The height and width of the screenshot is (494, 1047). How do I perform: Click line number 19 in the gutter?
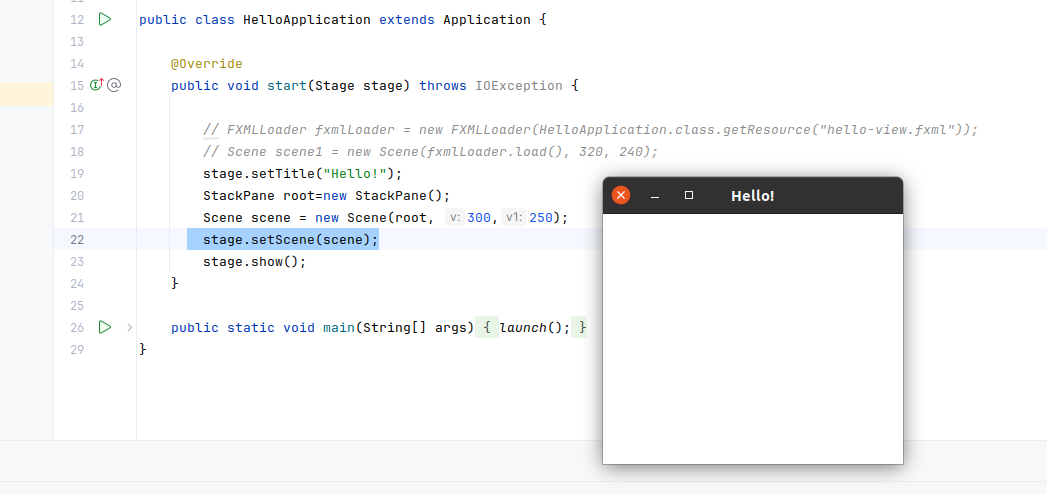(x=77, y=174)
